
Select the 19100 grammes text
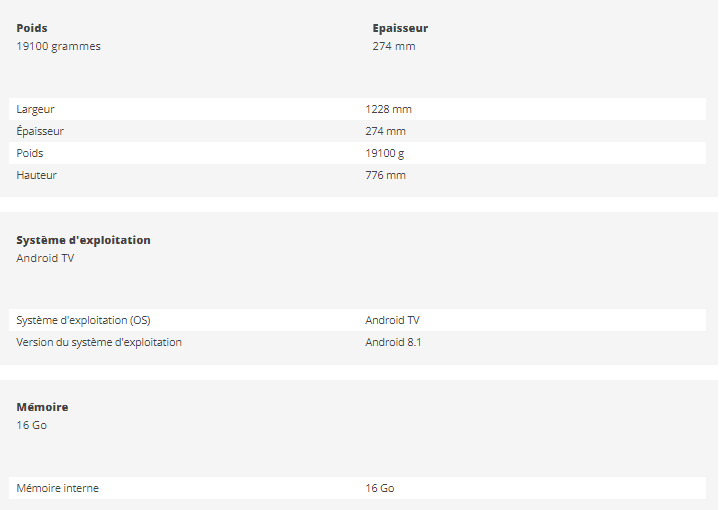pos(58,46)
